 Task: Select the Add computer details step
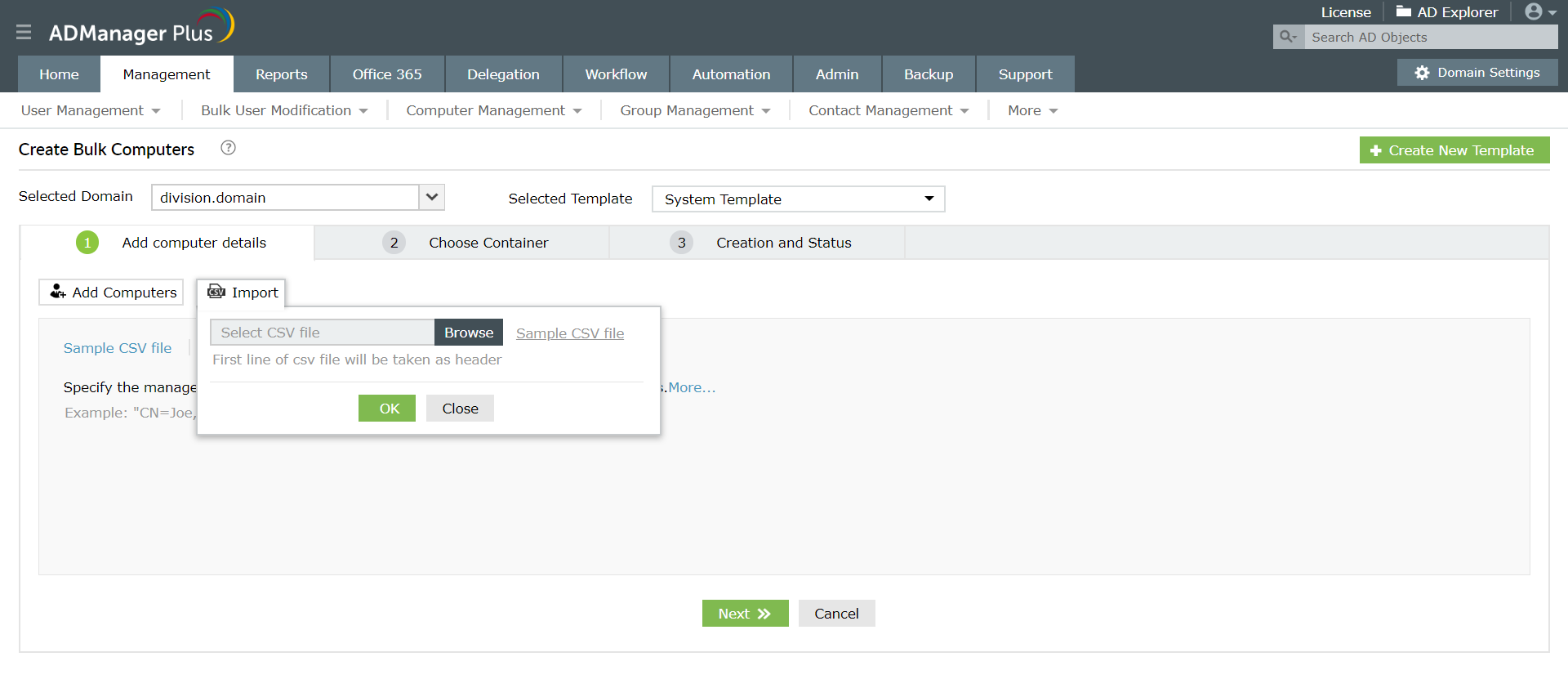tap(167, 243)
